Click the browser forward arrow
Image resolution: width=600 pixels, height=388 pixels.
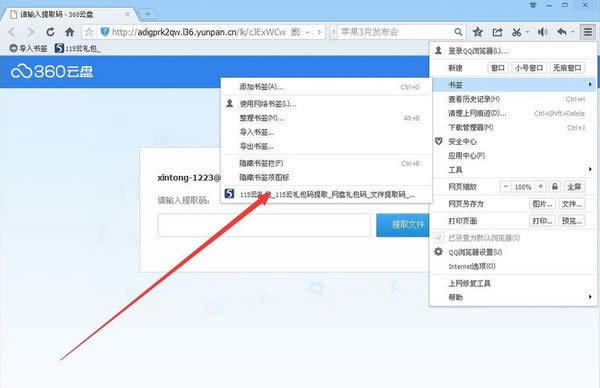pyautogui.click(x=30, y=32)
